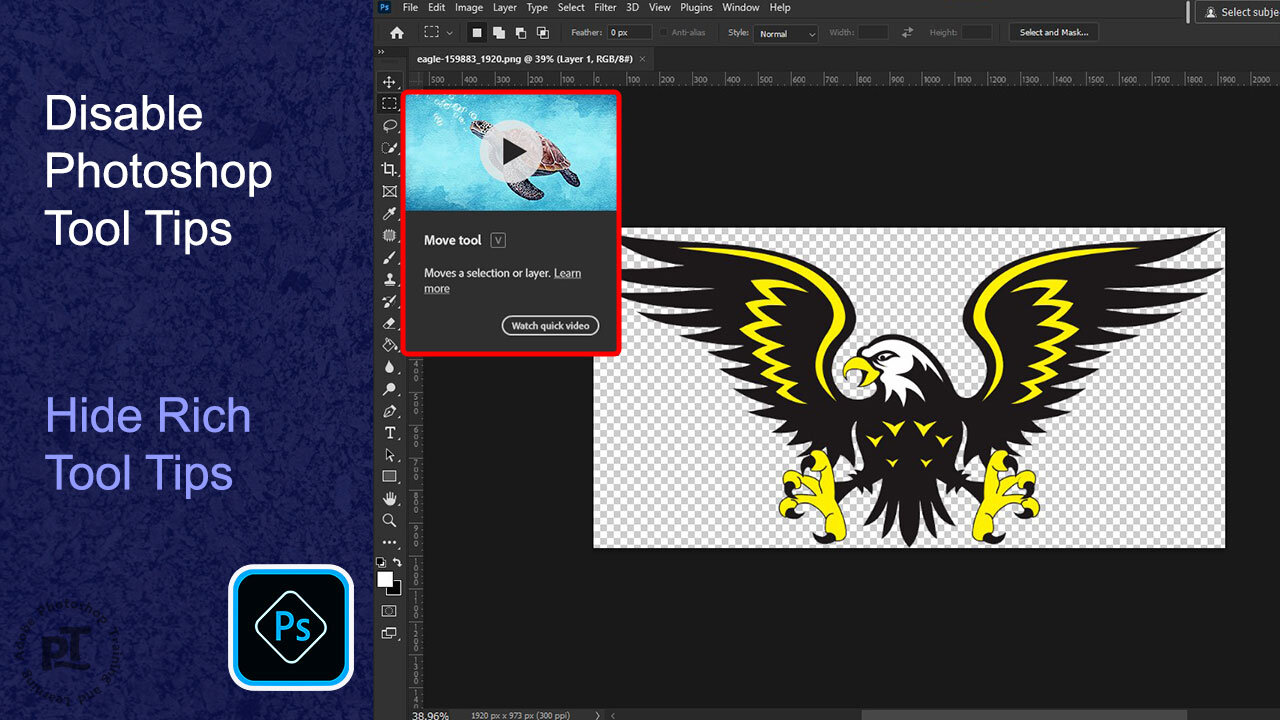The height and width of the screenshot is (720, 1280).
Task: Select the Paint Bucket tool
Action: 390,345
